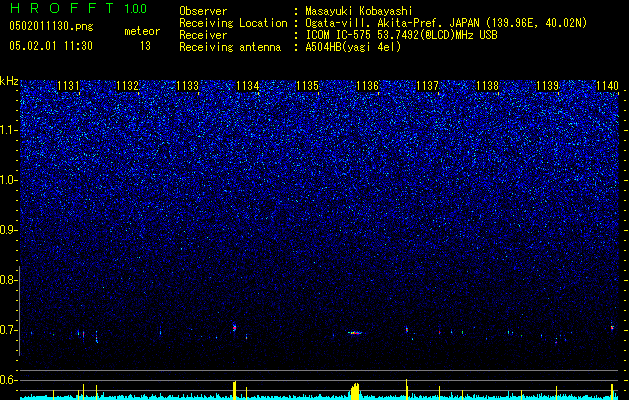
Task: Click the date stamp 05.02.01 11:30
Action: pos(51,46)
